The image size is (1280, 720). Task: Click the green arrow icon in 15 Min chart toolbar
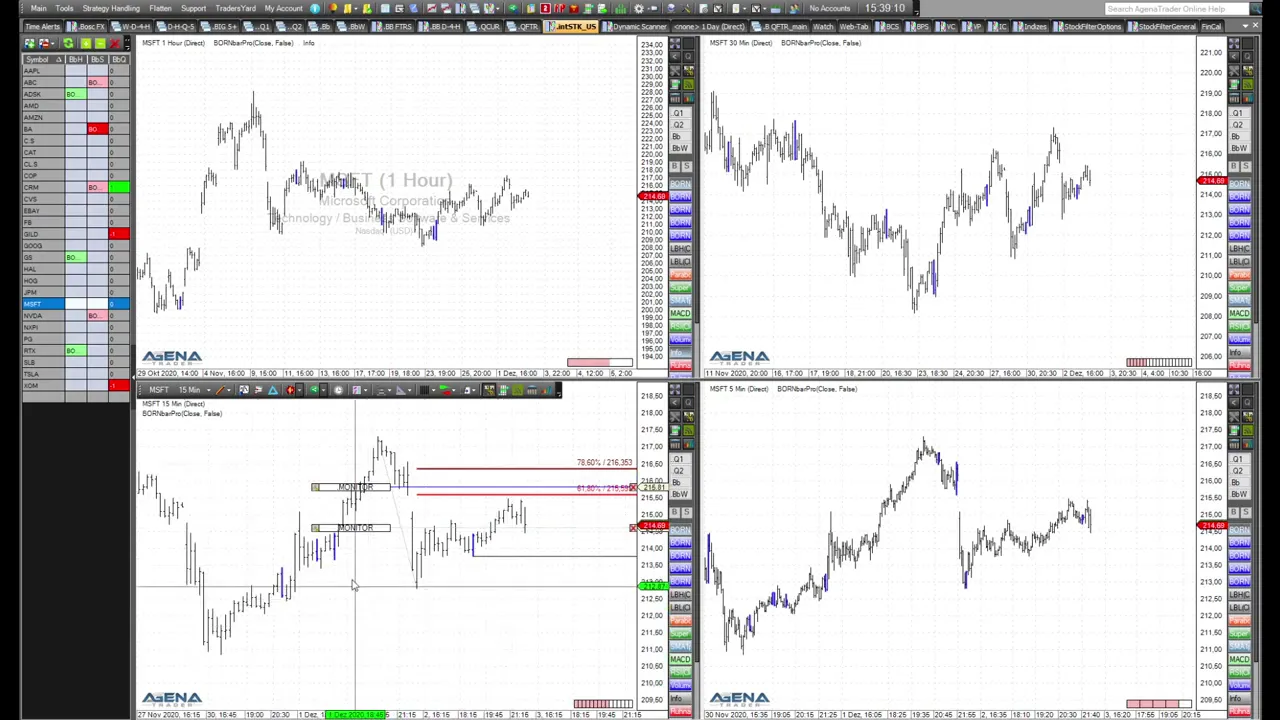314,390
